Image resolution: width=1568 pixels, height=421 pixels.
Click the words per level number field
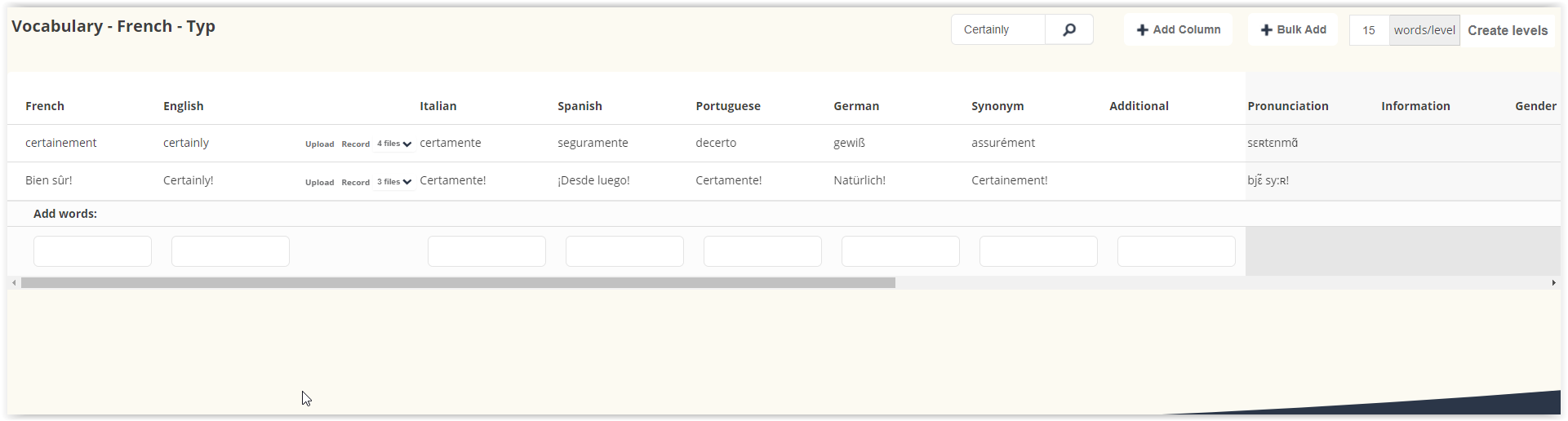click(1370, 30)
